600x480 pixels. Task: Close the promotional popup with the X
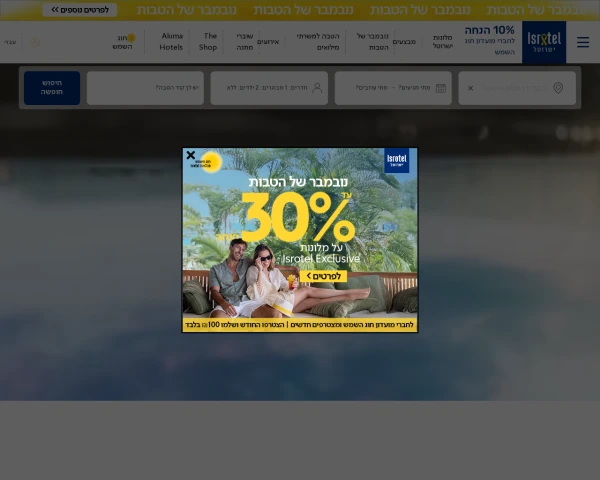point(191,155)
